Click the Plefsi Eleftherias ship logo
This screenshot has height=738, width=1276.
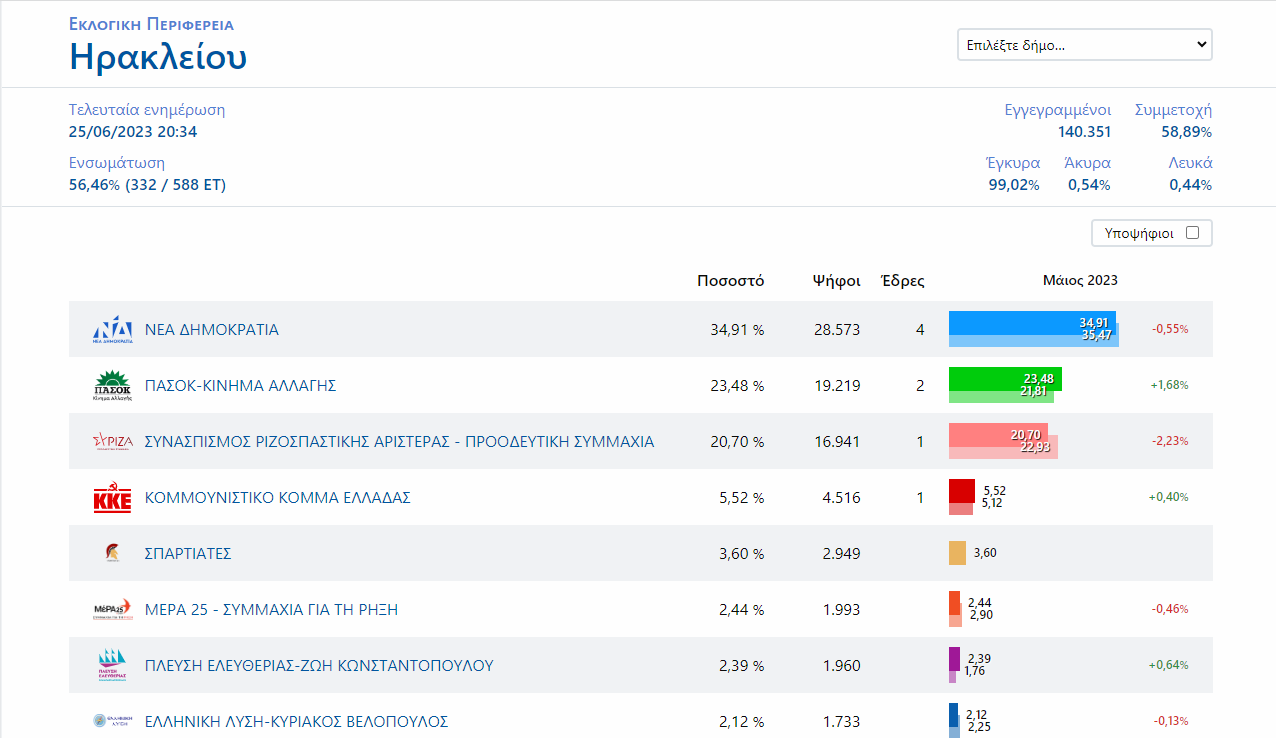point(112,666)
